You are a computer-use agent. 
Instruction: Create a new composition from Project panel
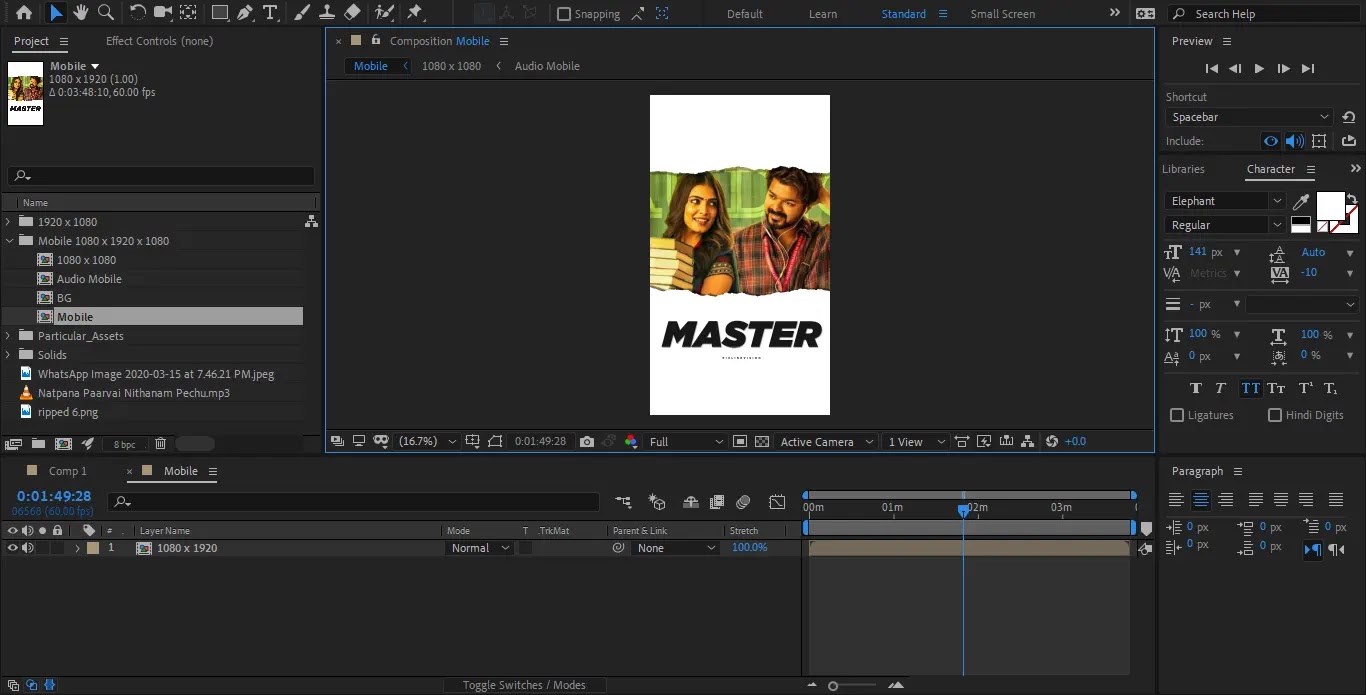(x=63, y=443)
